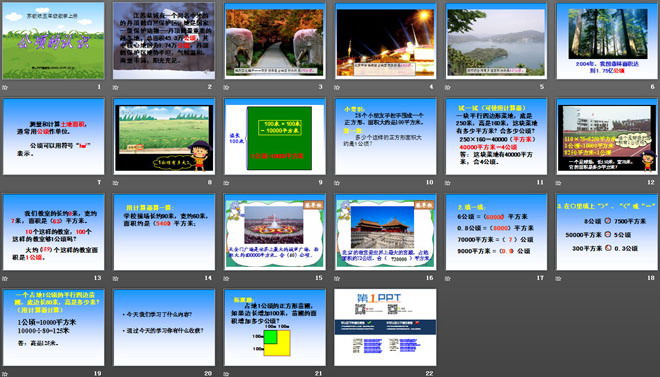Select slide 17 with fill-in-the-blank exercises
Viewport: 660px width, 377px height.
click(496, 232)
